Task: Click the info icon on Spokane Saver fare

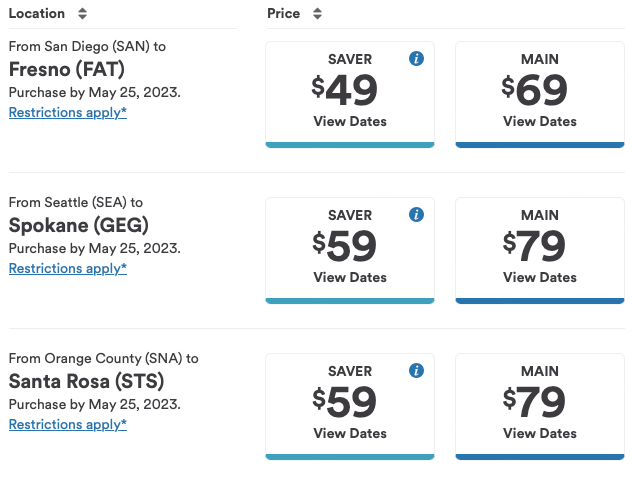Action: pyautogui.click(x=417, y=215)
